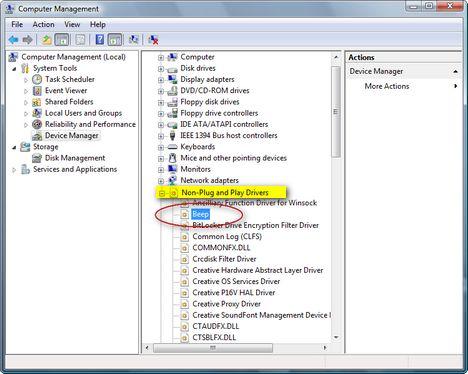The height and width of the screenshot is (374, 468).
Task: Click the Forward arrow toolbar icon
Action: [x=27, y=40]
